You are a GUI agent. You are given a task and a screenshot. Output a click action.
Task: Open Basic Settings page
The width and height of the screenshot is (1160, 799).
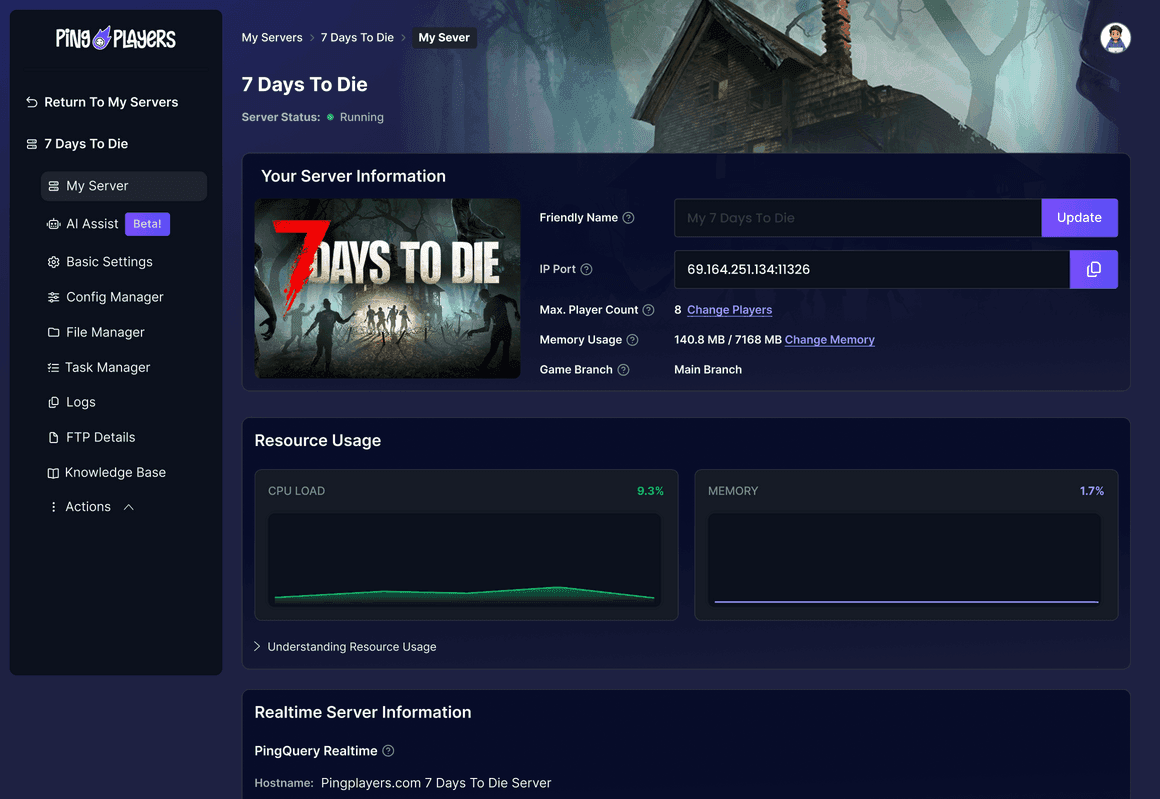pyautogui.click(x=109, y=262)
